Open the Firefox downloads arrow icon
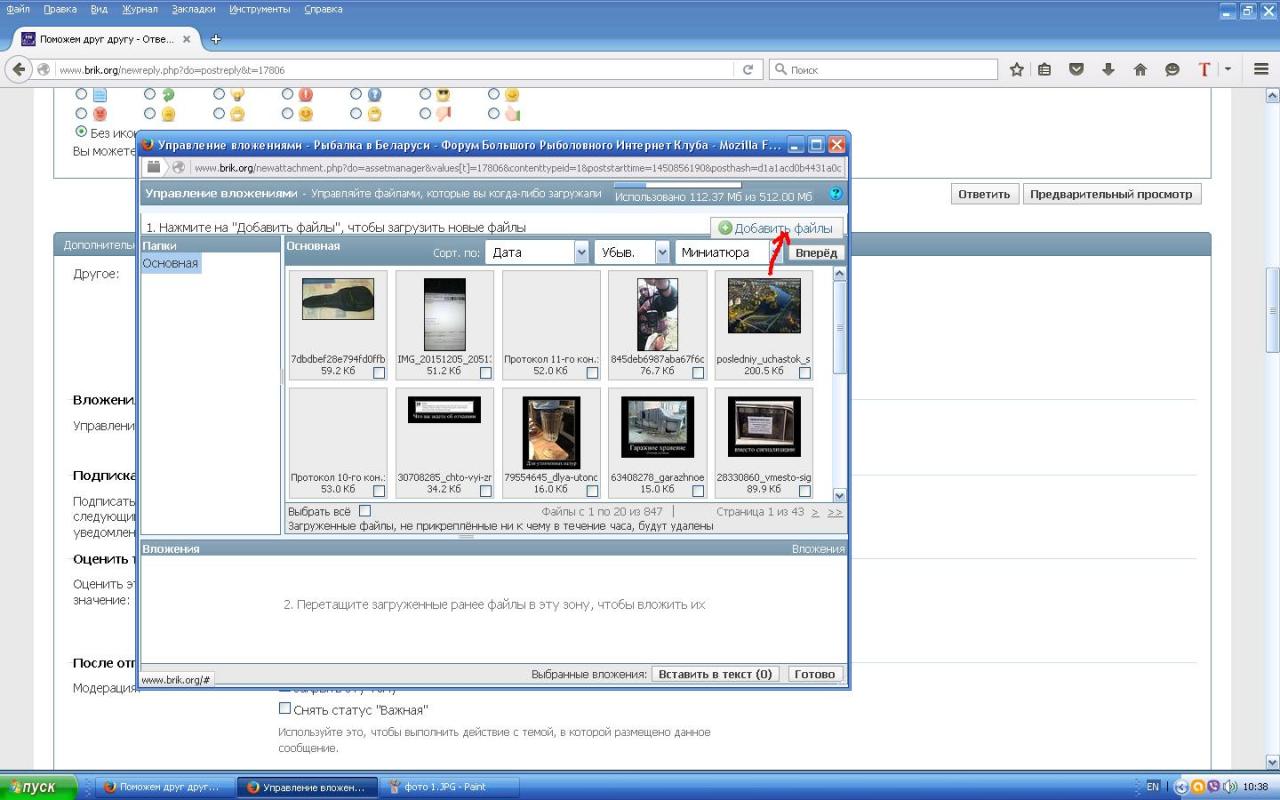The width and height of the screenshot is (1280, 800). point(1108,70)
